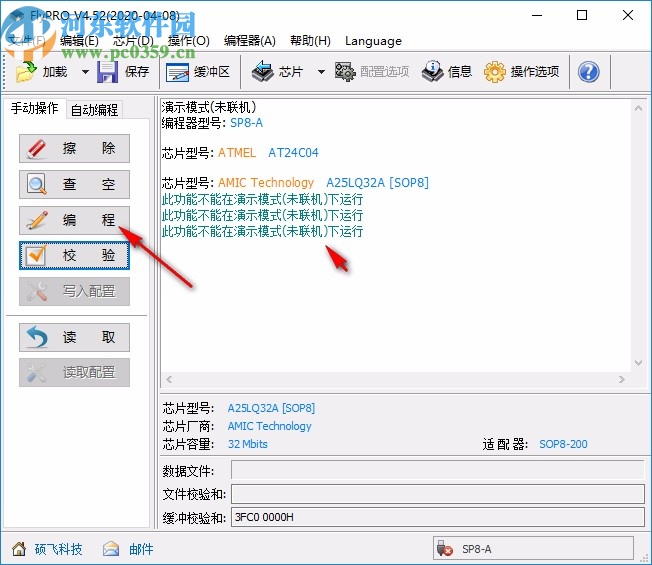
Task: Click the Read config (读取配置) button
Action: 74,373
